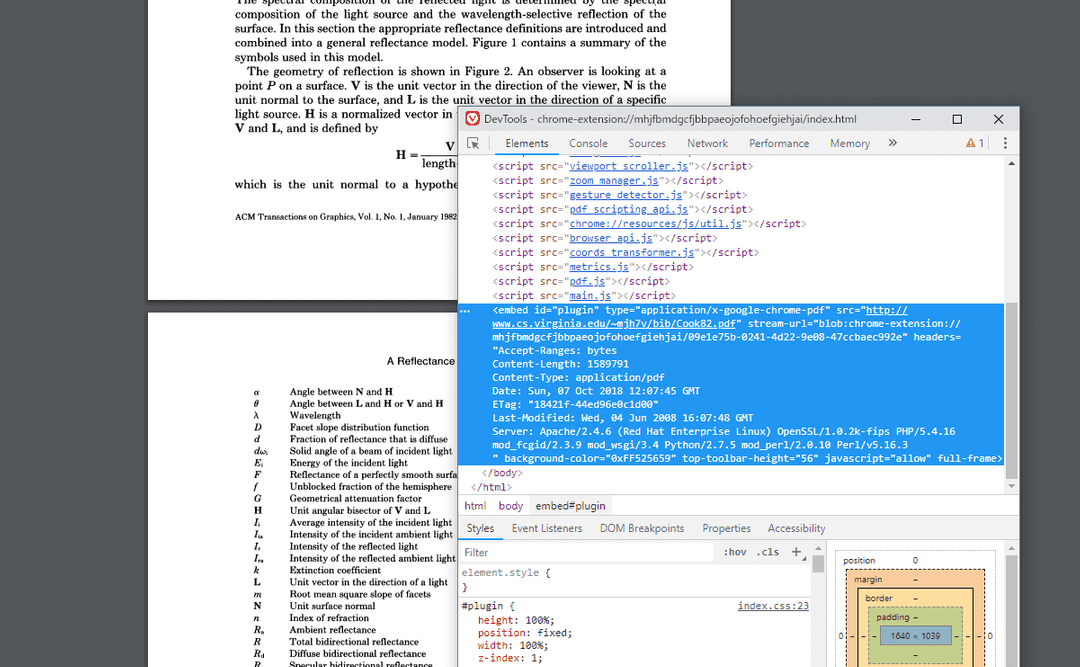
Task: Click the new style rule plus icon
Action: pos(797,551)
